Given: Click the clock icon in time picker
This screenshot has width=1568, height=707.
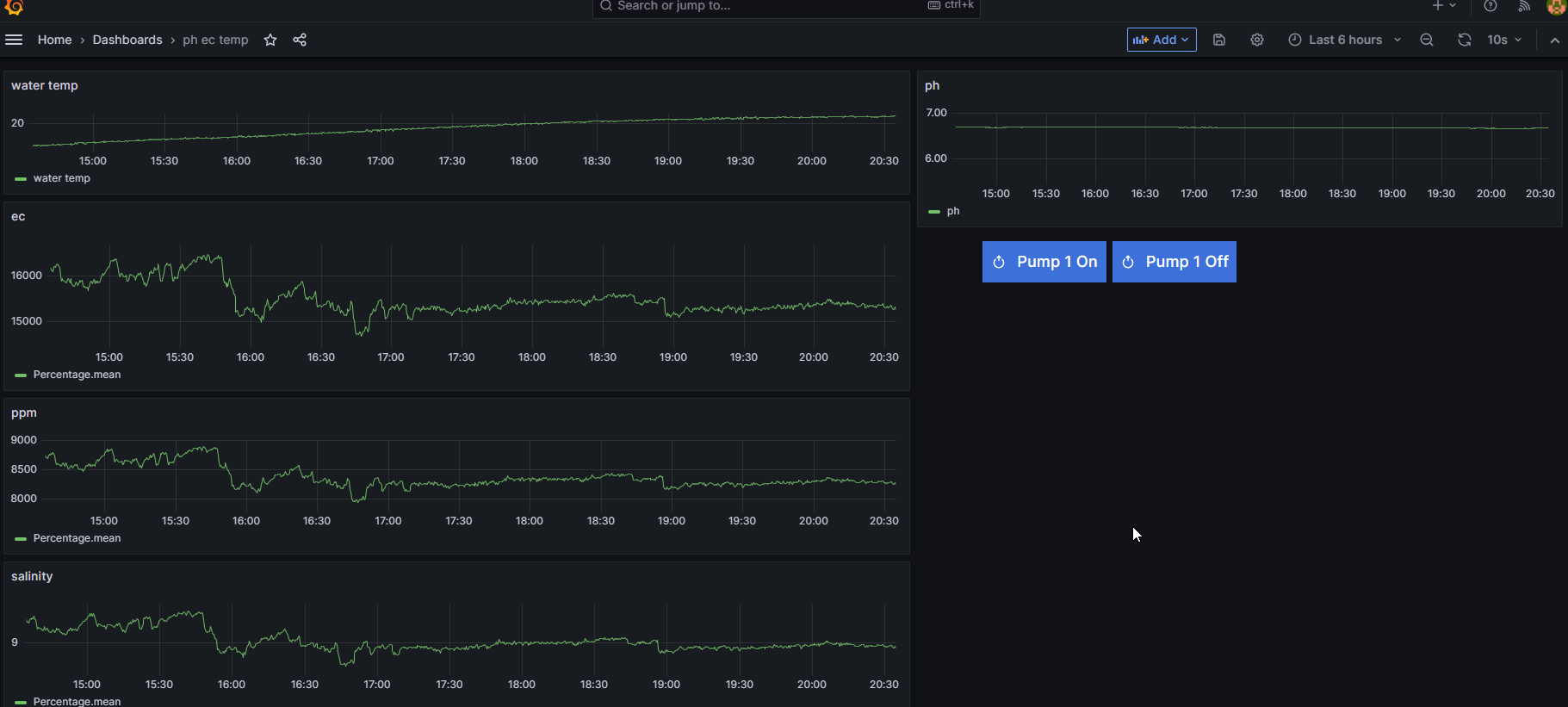Looking at the screenshot, I should click(x=1295, y=40).
